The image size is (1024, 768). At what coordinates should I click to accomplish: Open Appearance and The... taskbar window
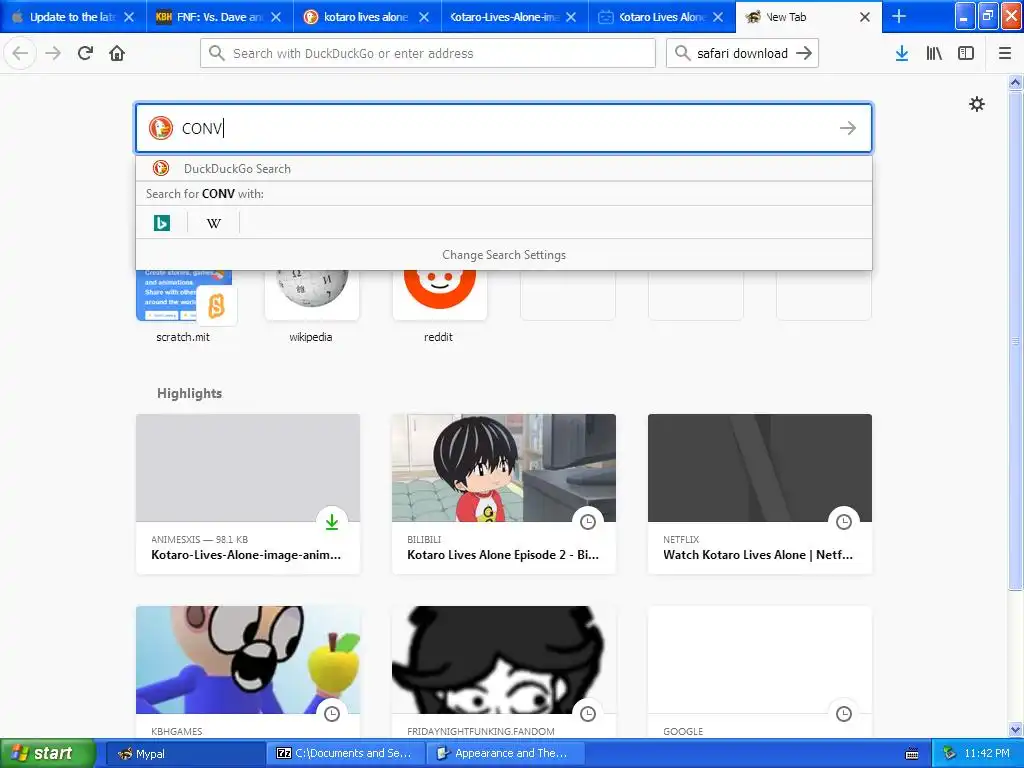[505, 754]
